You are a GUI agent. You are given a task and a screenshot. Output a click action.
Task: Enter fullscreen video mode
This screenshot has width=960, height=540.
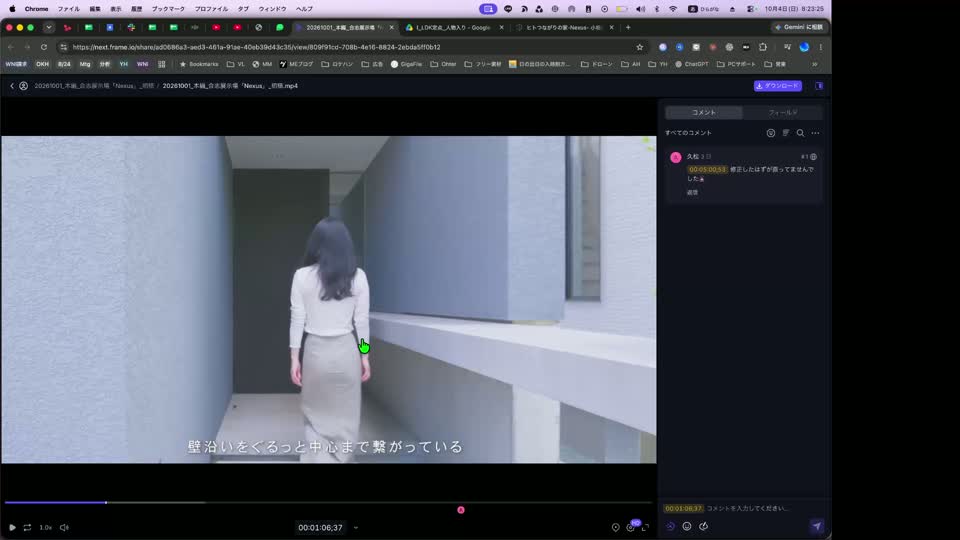click(645, 527)
